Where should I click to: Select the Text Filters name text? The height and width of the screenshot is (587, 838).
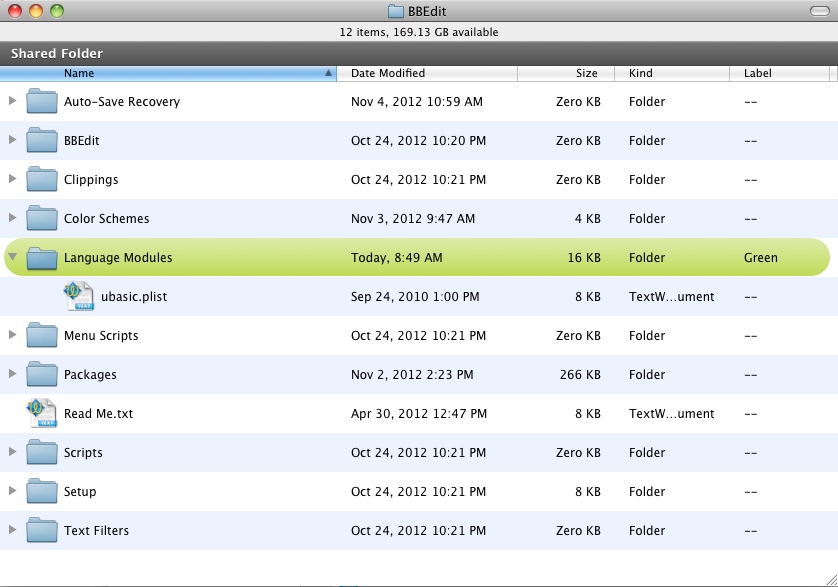(96, 531)
